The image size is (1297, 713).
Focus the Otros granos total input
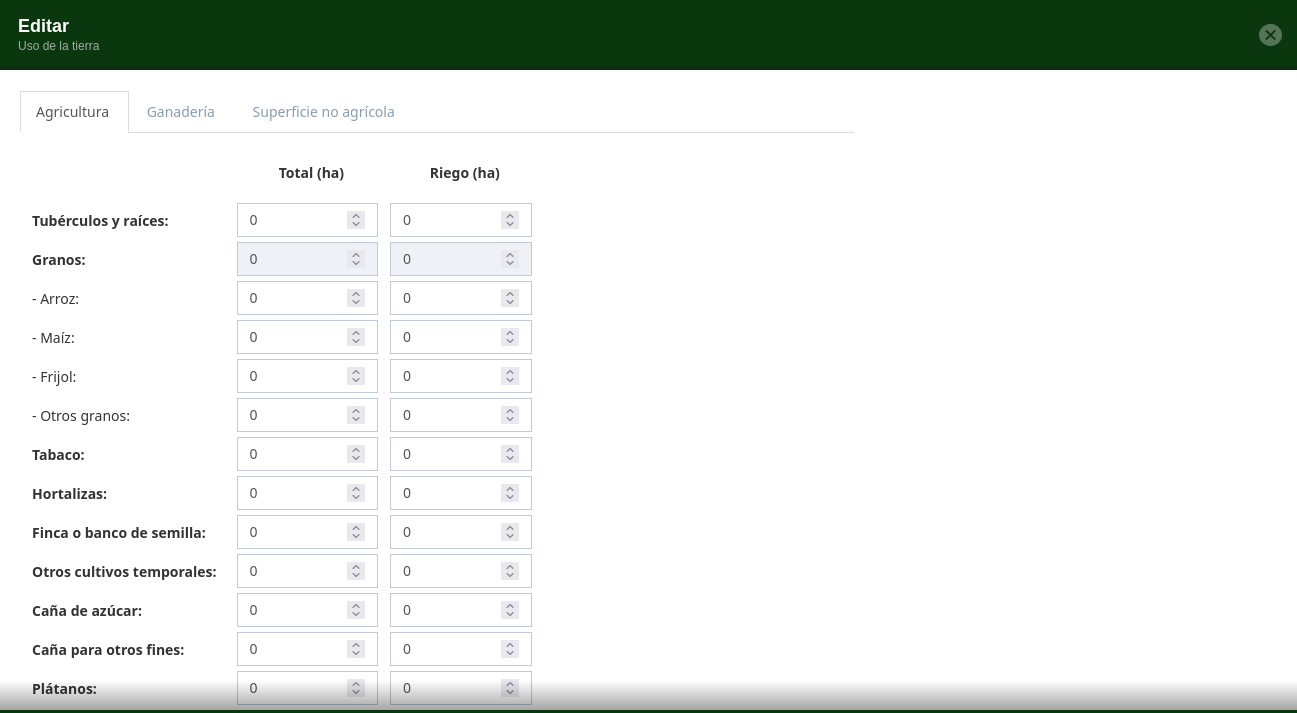click(x=292, y=415)
